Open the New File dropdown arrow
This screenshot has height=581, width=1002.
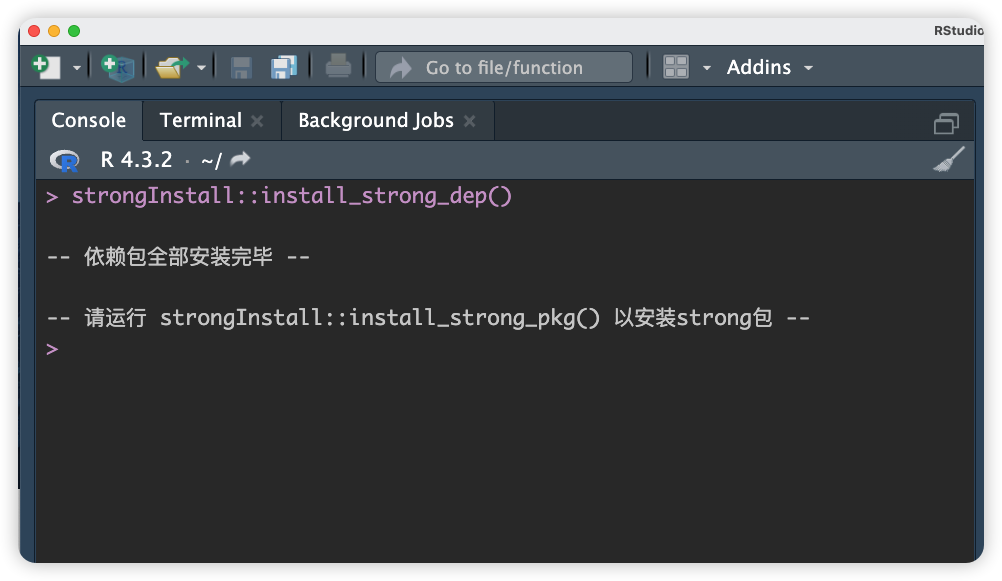tap(77, 68)
